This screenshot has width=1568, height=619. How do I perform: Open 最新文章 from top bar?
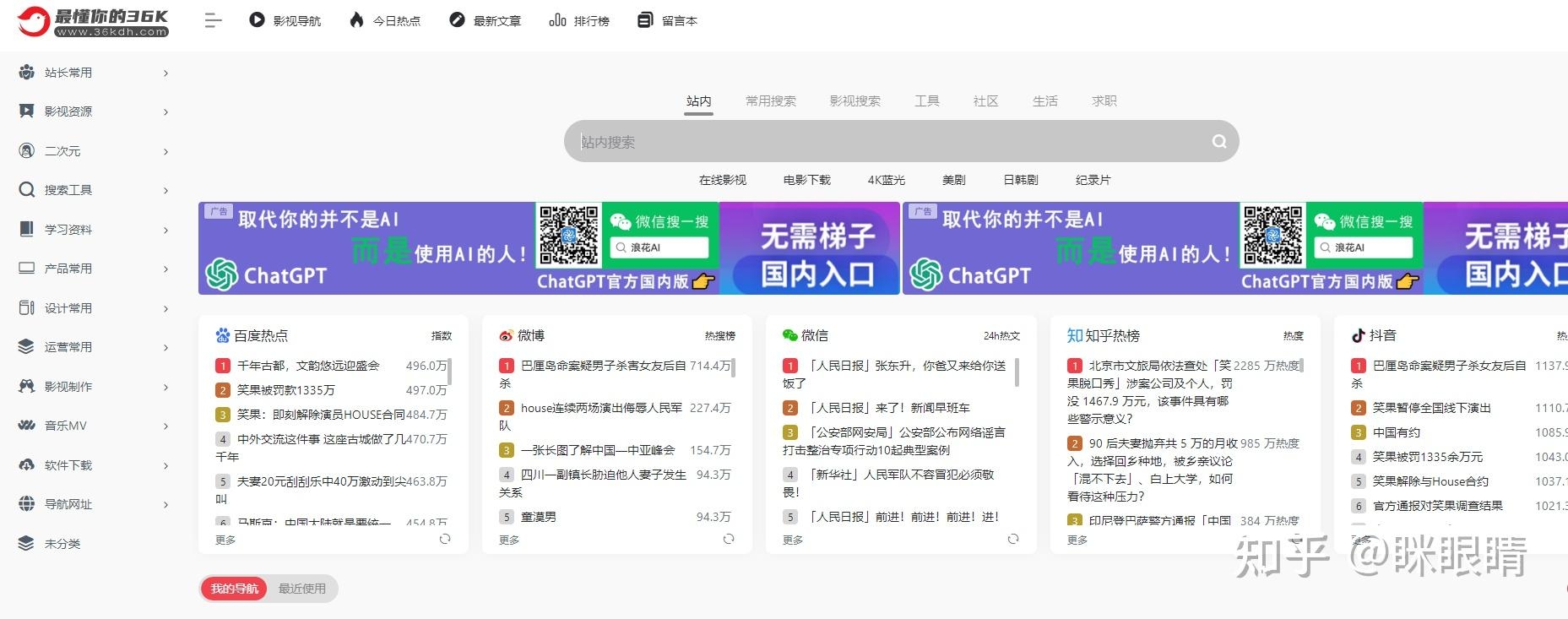tap(486, 20)
